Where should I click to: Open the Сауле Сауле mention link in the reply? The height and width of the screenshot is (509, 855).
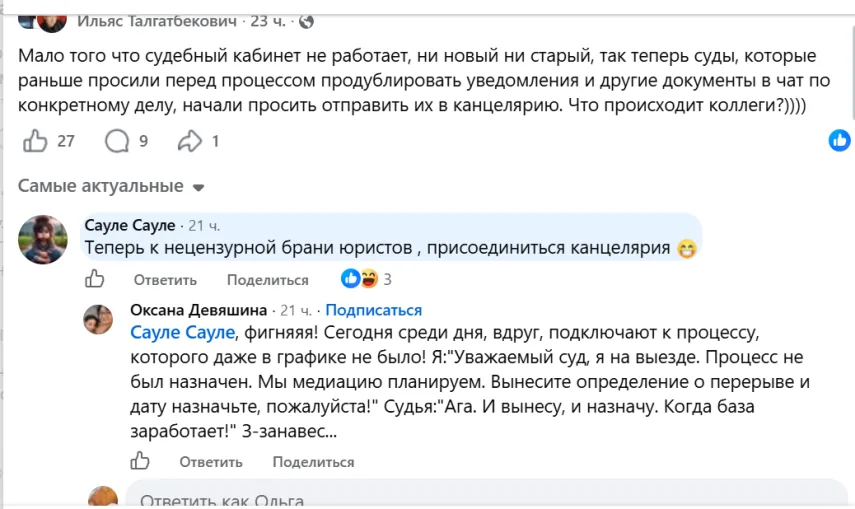[183, 332]
